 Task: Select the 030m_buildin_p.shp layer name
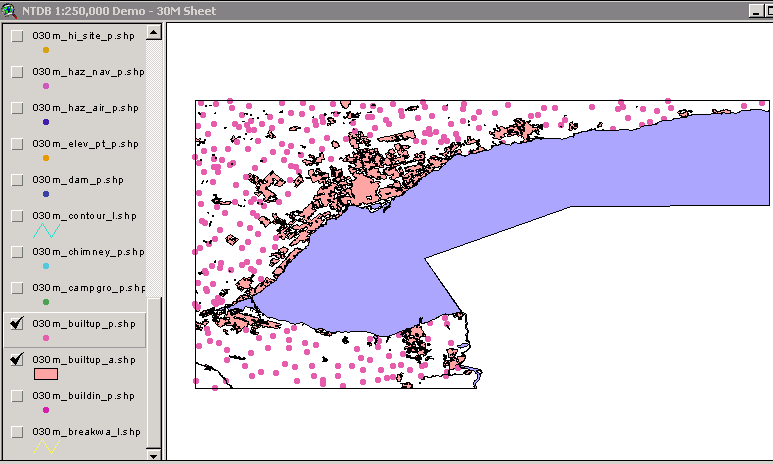click(x=83, y=396)
